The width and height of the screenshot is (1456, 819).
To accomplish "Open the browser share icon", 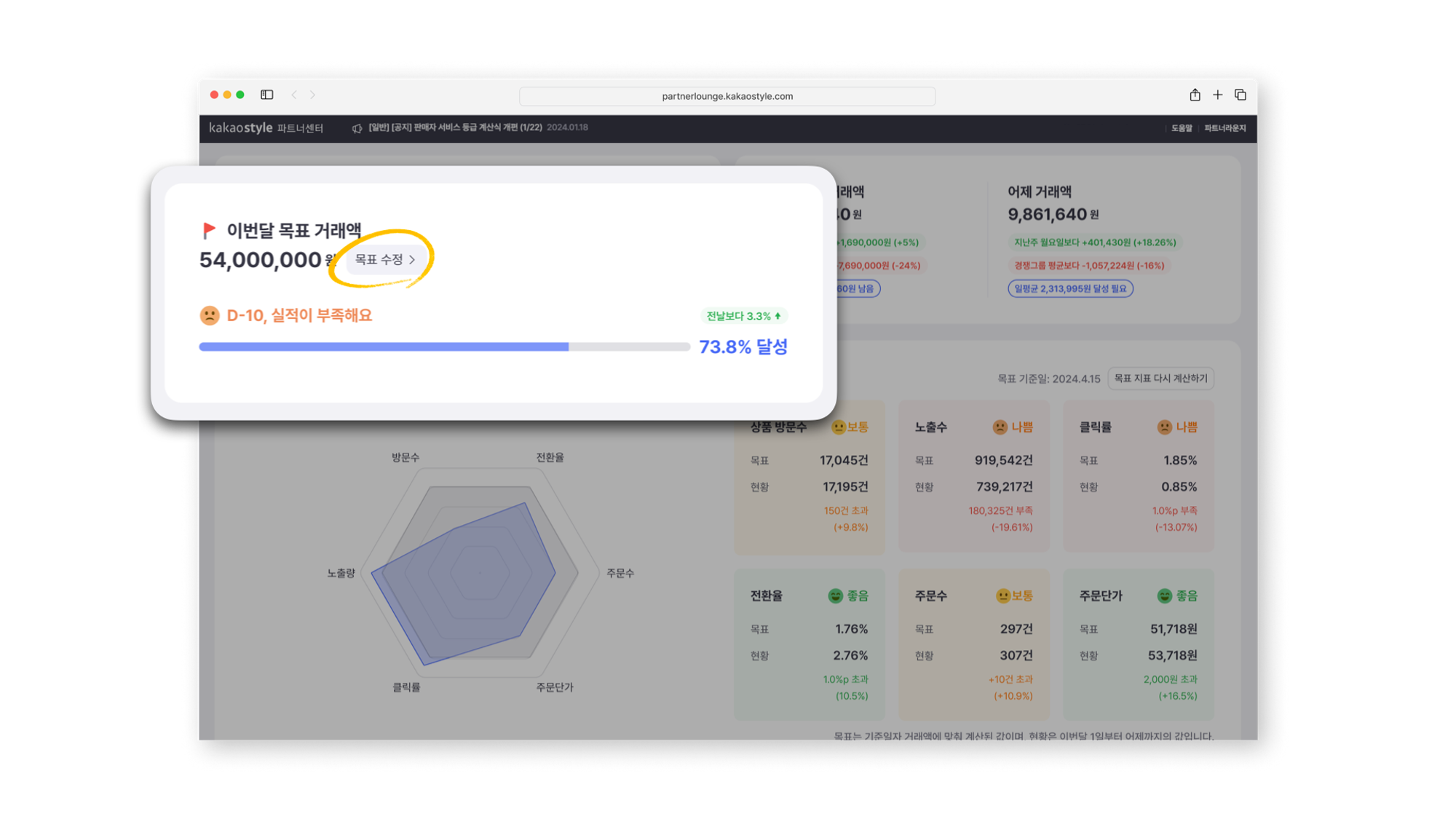I will coord(1195,95).
